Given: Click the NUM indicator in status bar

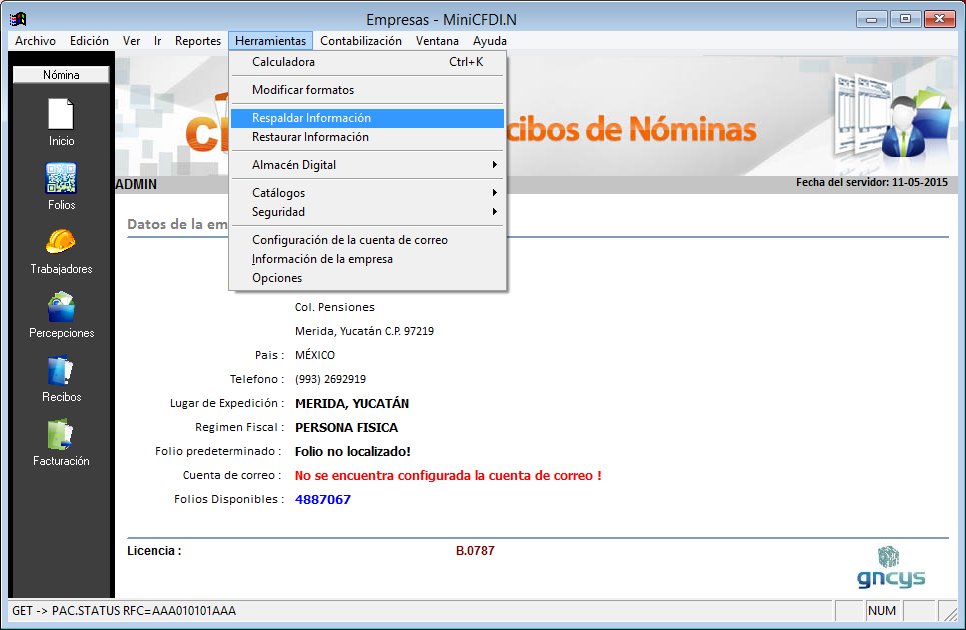Looking at the screenshot, I should [882, 611].
